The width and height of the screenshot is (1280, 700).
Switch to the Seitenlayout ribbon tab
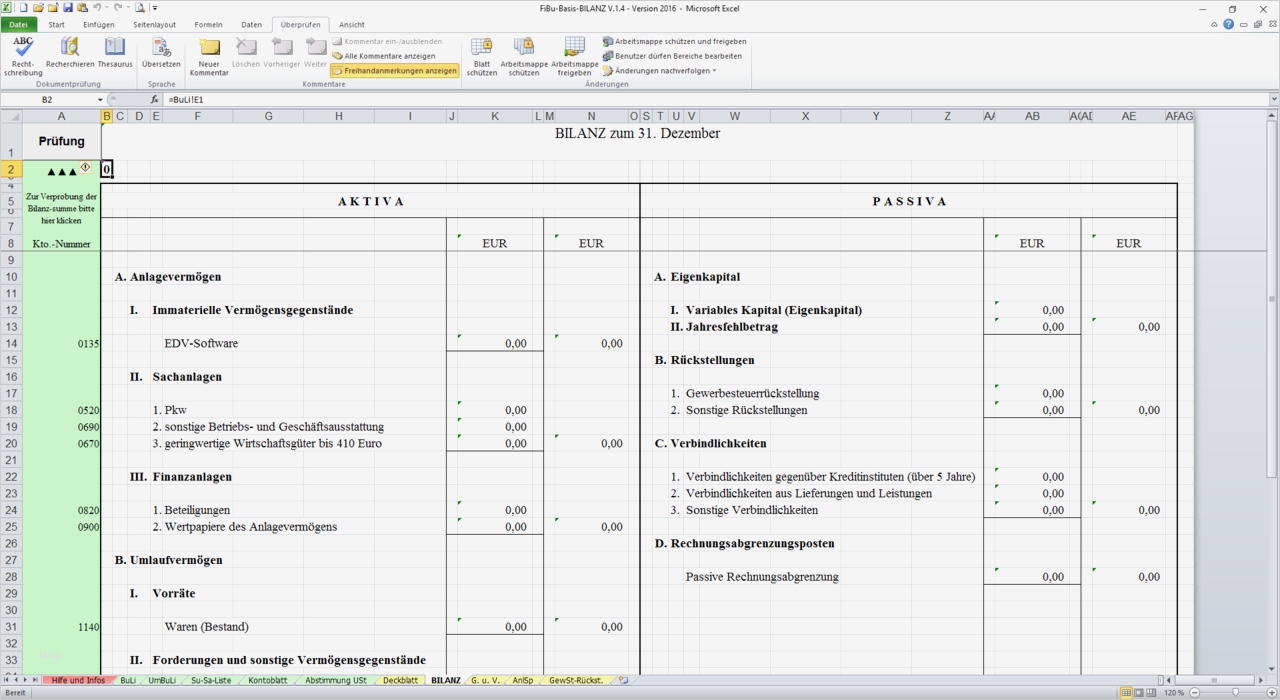pos(154,24)
